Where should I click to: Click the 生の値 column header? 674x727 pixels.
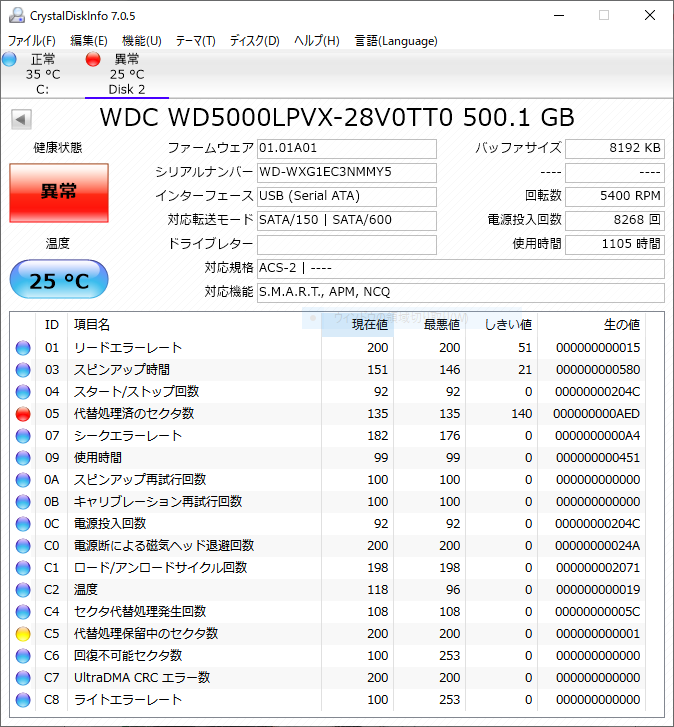591,325
